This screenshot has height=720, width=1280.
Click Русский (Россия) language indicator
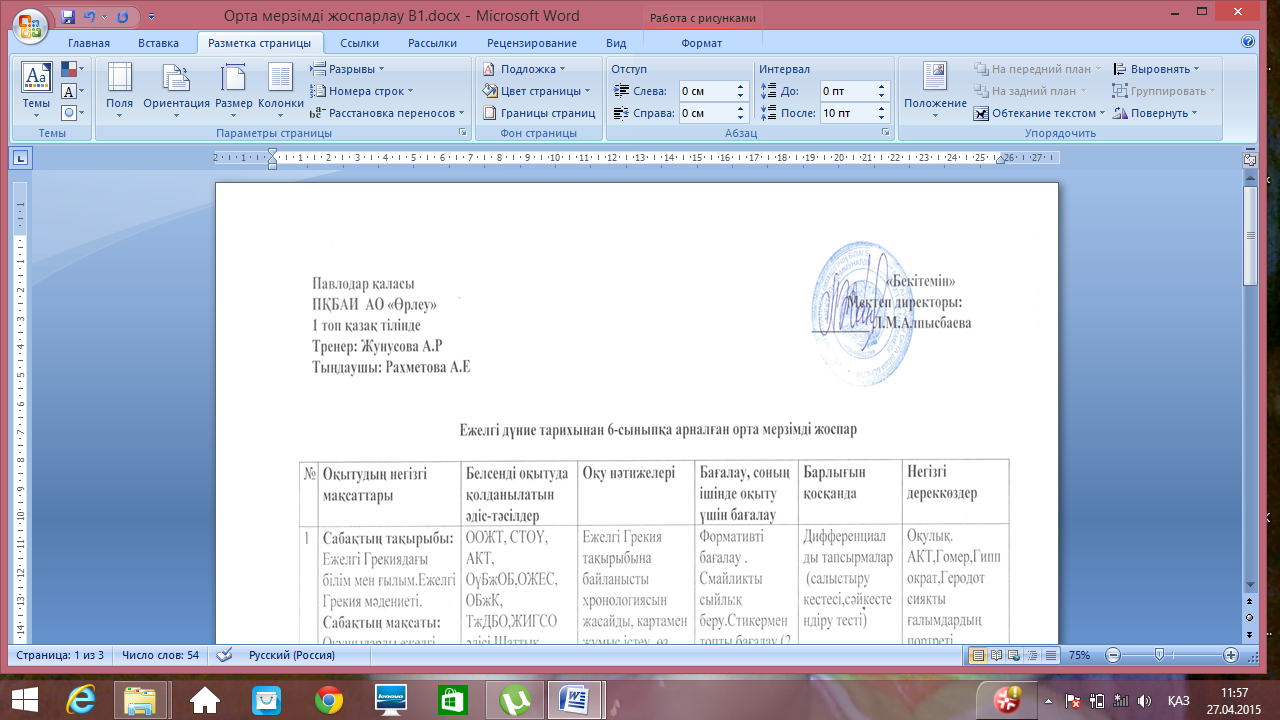(x=292, y=655)
